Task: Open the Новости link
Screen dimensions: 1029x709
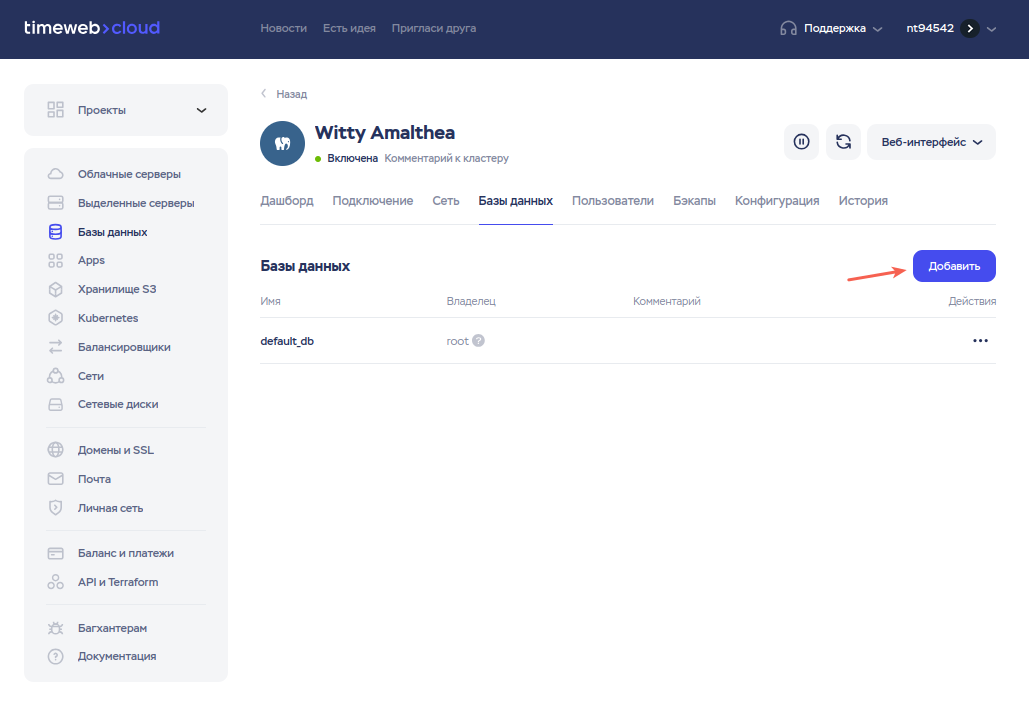Action: pyautogui.click(x=284, y=28)
